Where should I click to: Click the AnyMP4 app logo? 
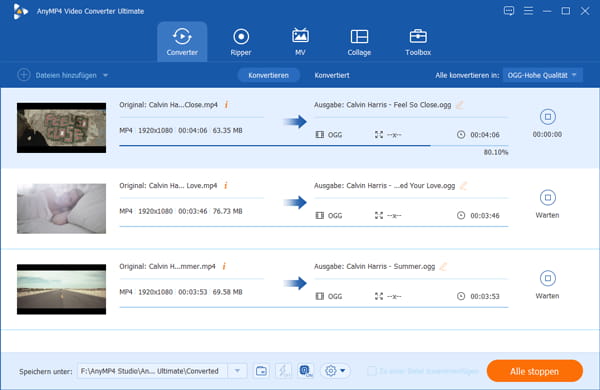(x=20, y=11)
